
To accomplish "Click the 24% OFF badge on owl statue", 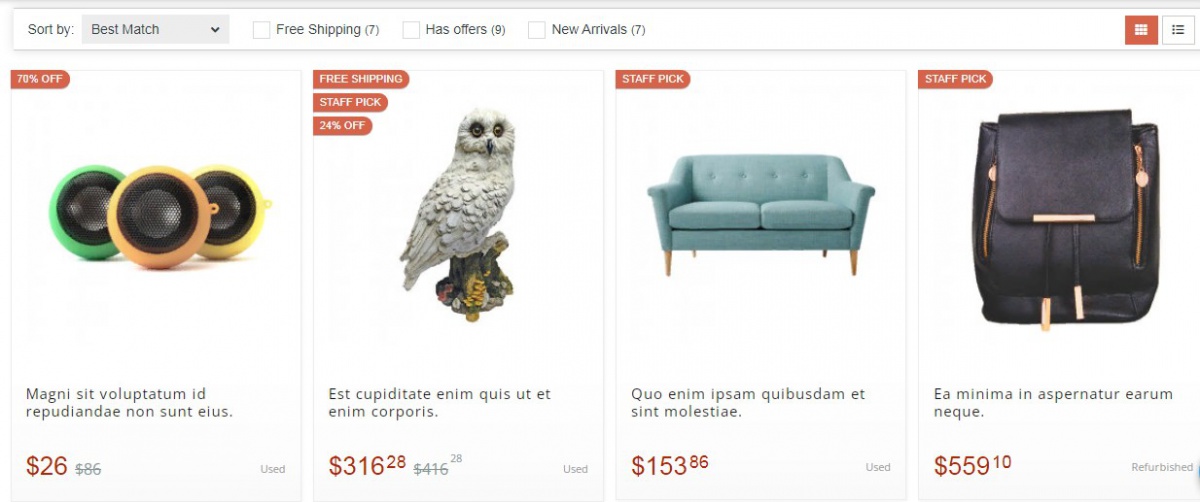I will coord(342,126).
